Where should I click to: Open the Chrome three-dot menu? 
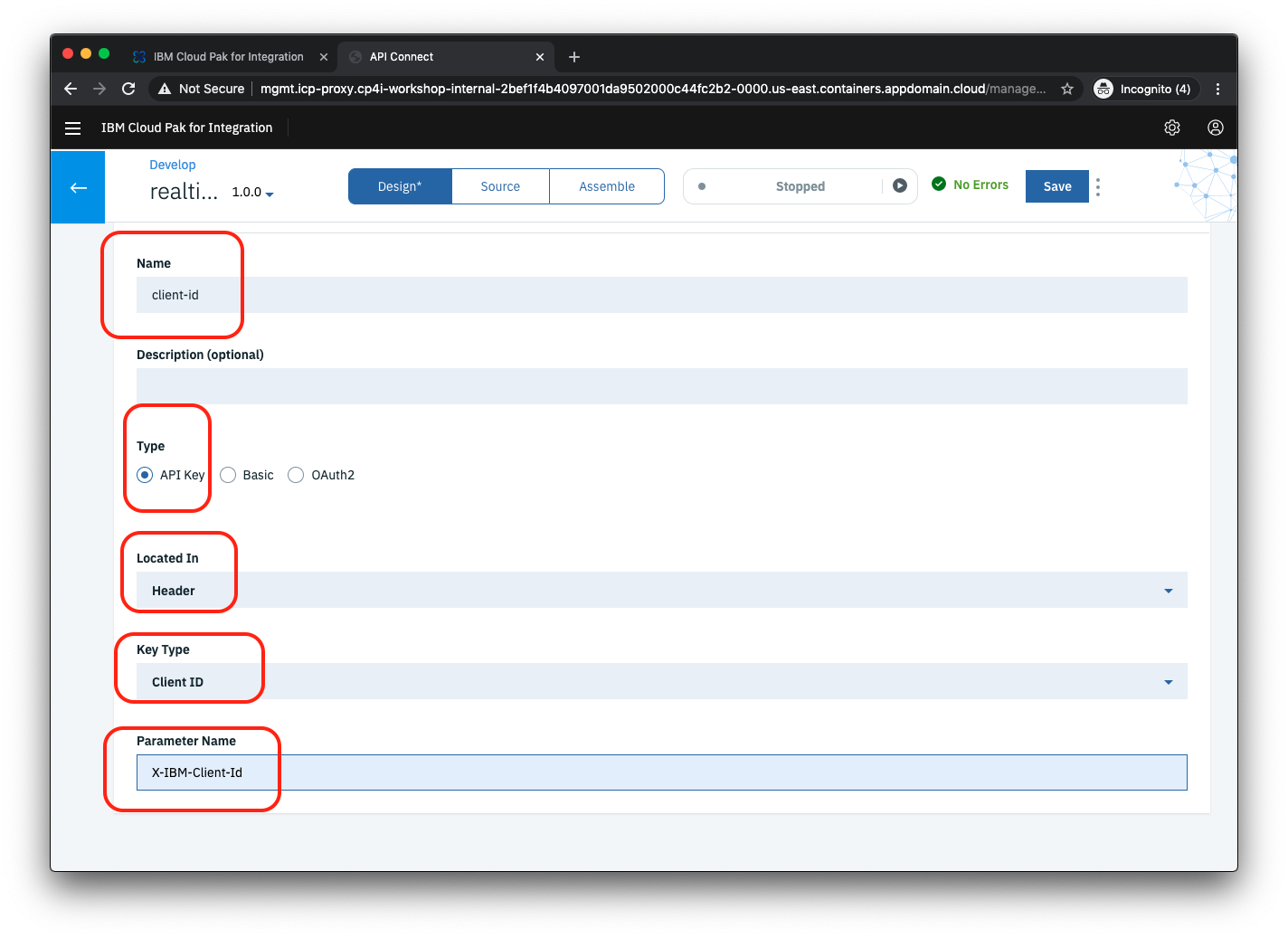coord(1217,89)
